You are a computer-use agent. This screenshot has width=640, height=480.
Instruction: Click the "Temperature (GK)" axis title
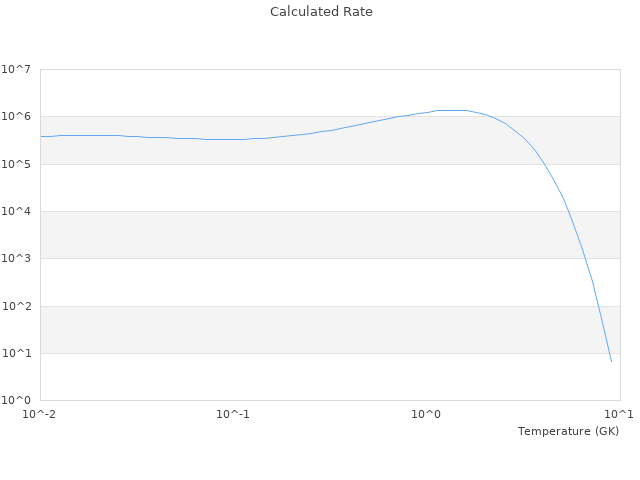(568, 431)
